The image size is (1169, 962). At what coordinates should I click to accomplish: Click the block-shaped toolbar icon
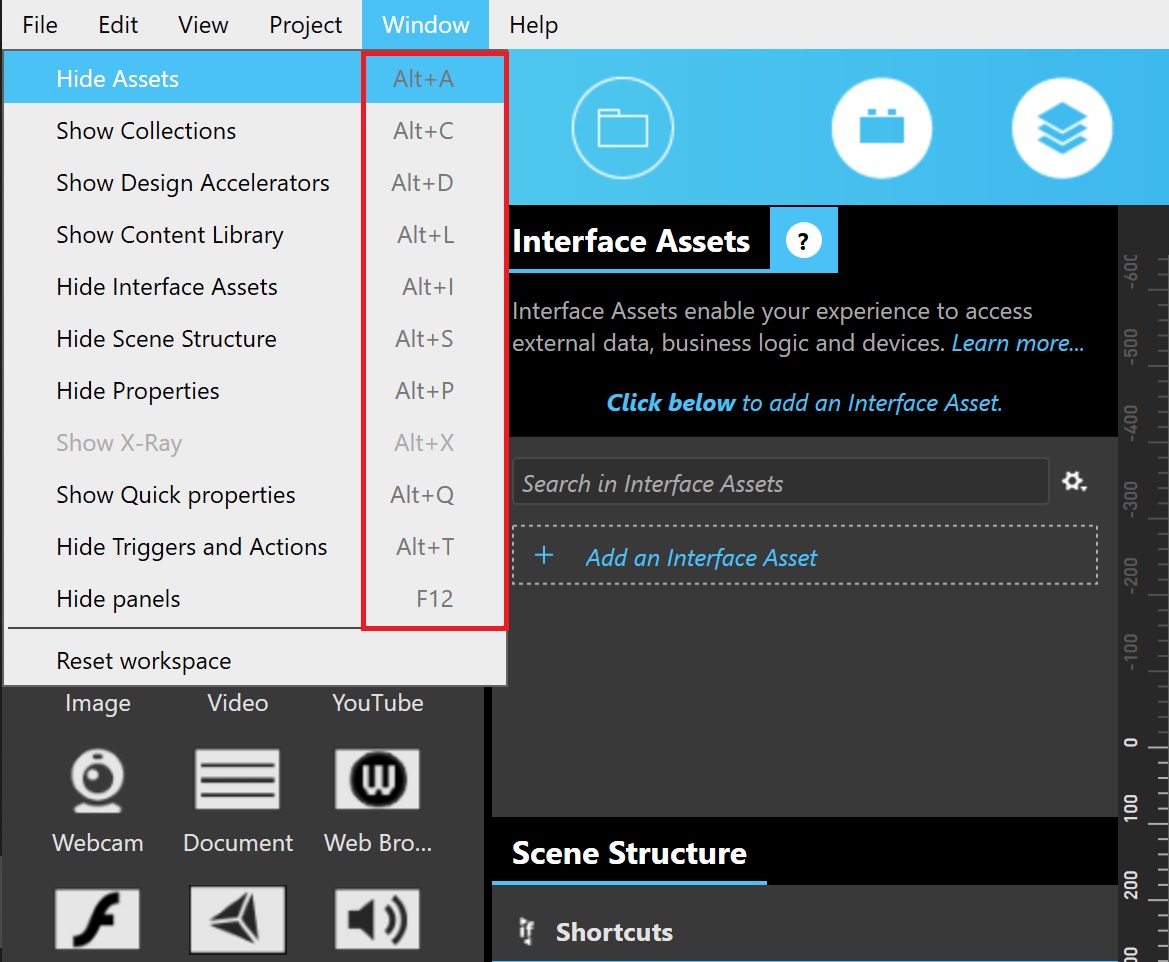(882, 128)
